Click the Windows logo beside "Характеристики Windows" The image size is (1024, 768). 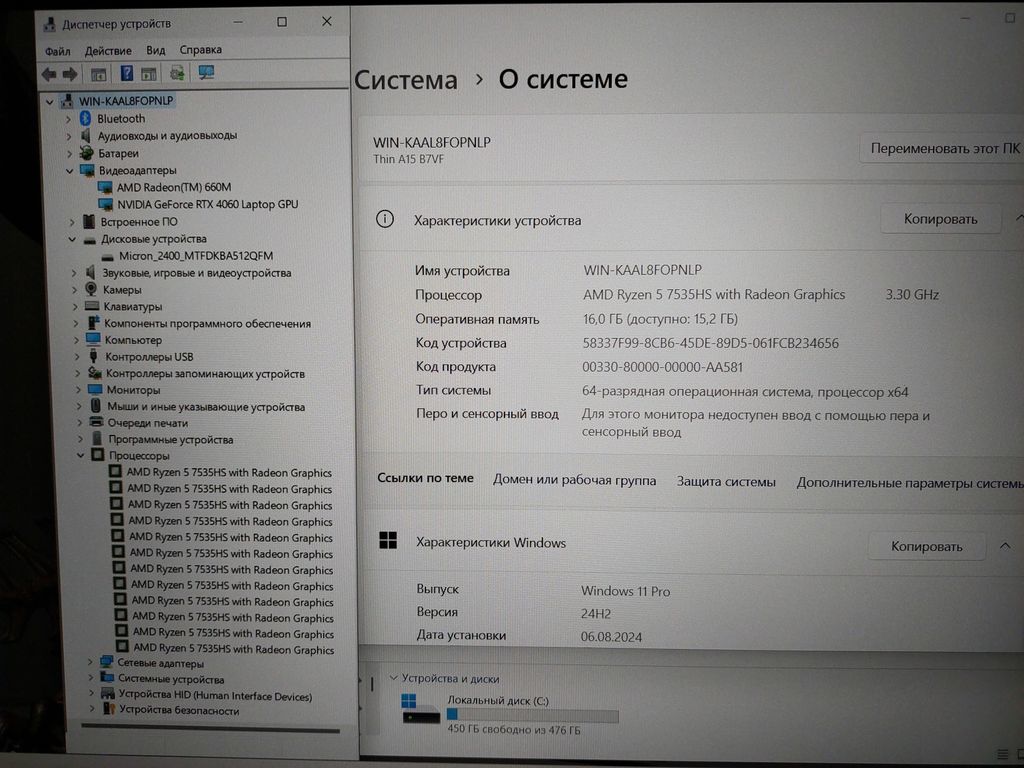click(x=388, y=540)
